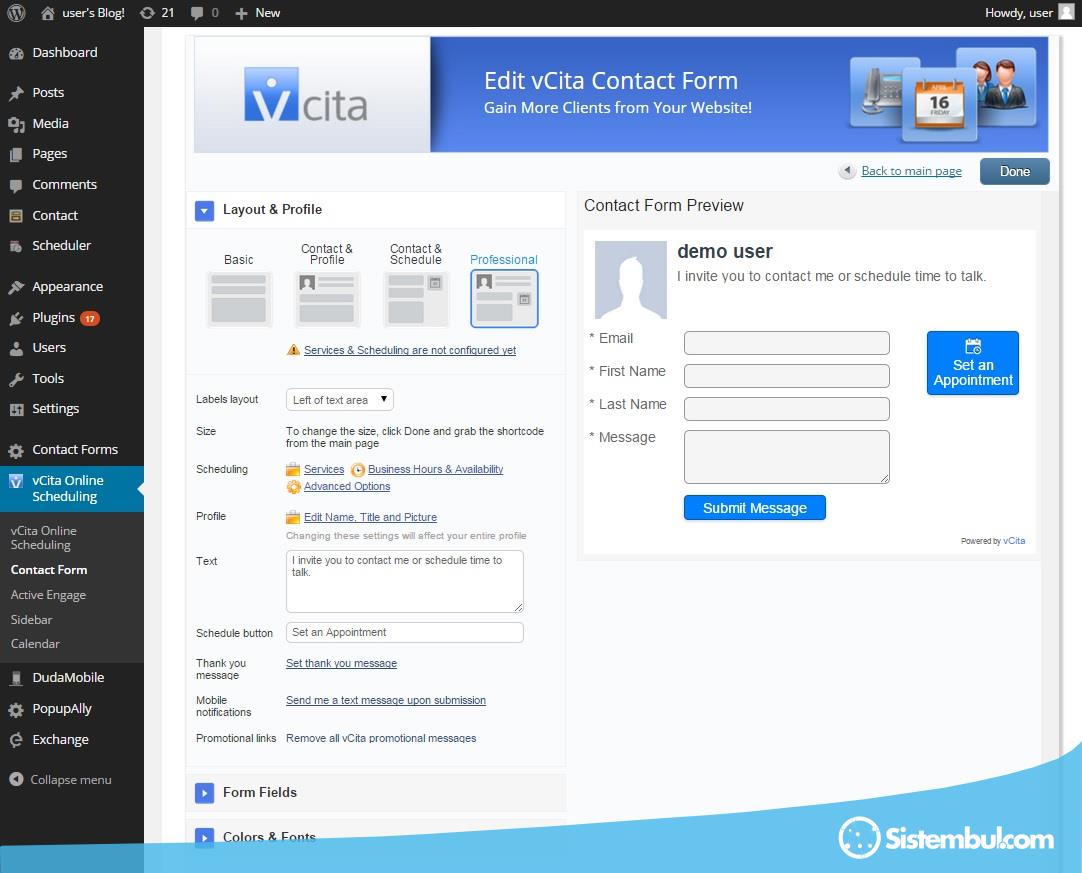Click the DudaMobile phone icon
This screenshot has height=873, width=1082.
coord(17,678)
